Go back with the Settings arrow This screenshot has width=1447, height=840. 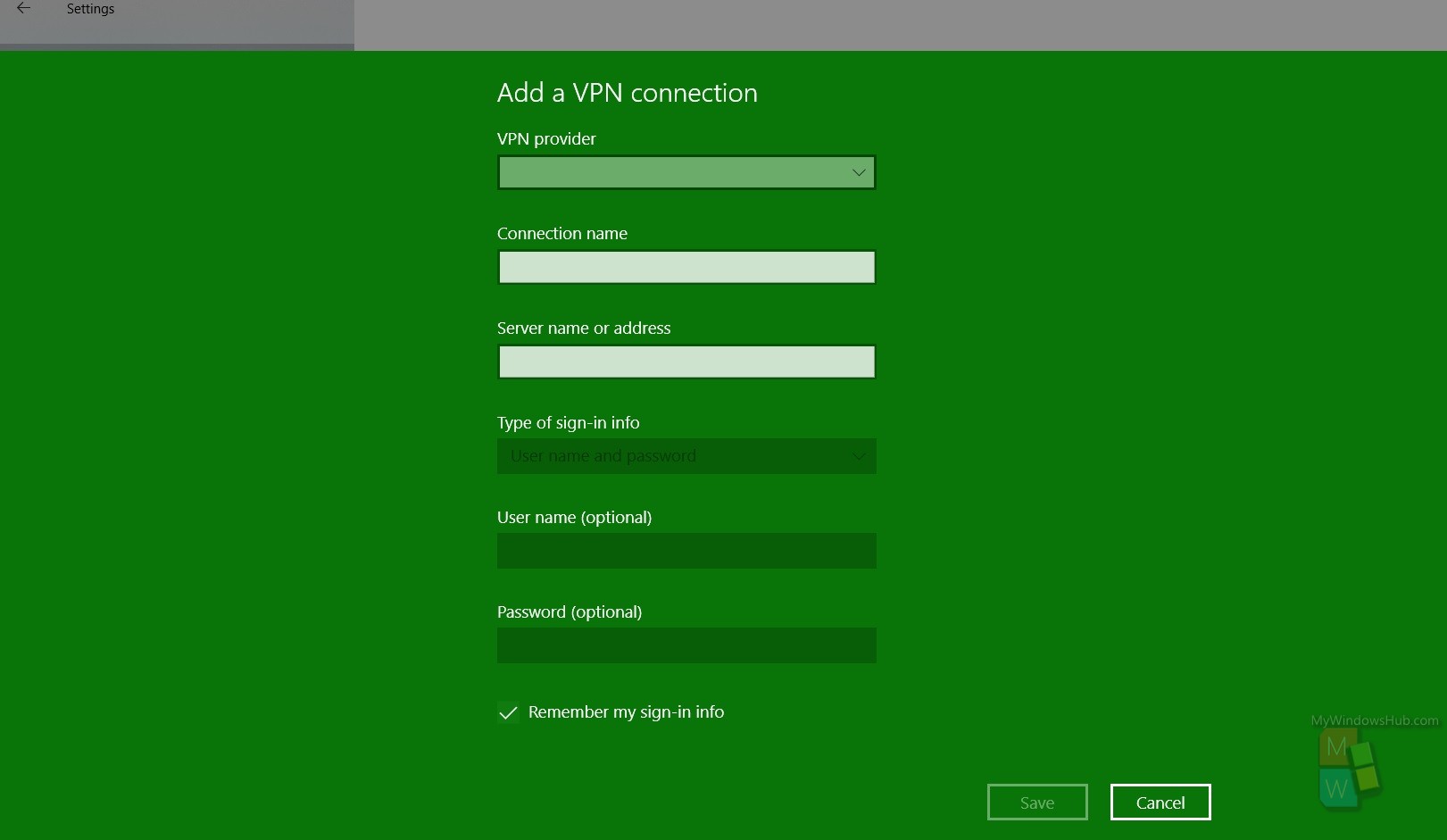24,8
